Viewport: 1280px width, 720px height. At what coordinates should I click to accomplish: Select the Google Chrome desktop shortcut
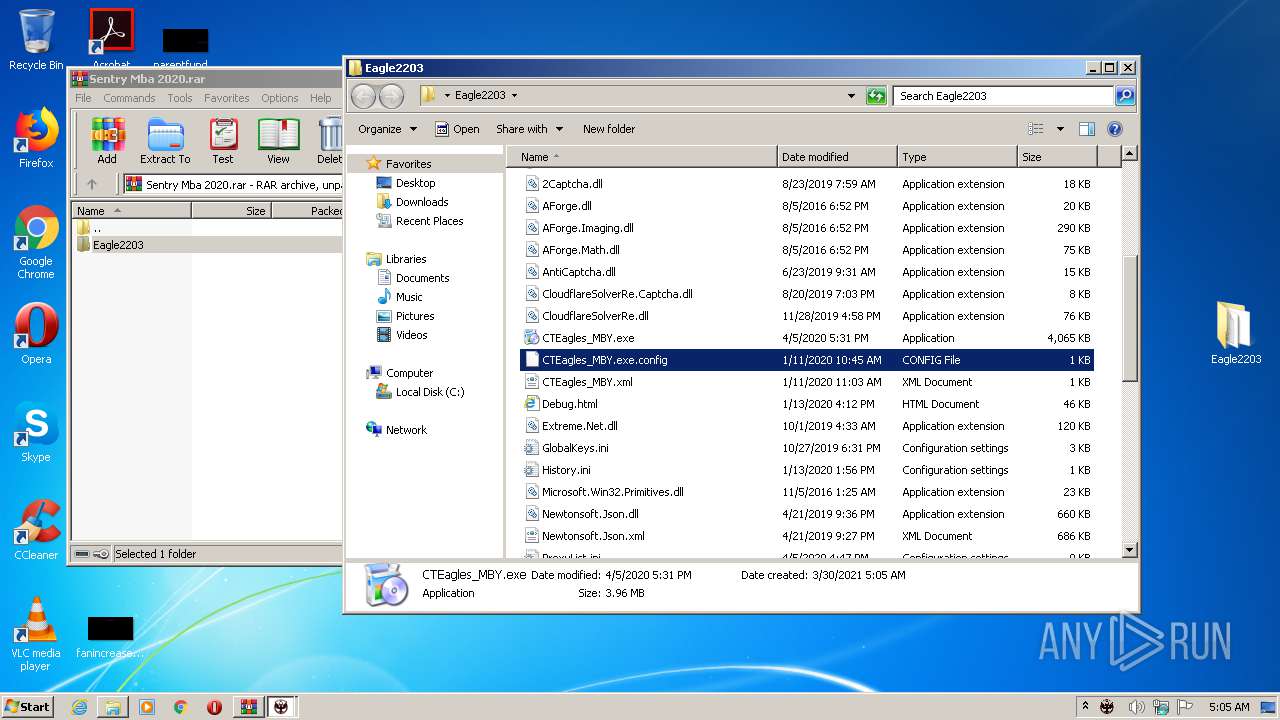point(36,243)
